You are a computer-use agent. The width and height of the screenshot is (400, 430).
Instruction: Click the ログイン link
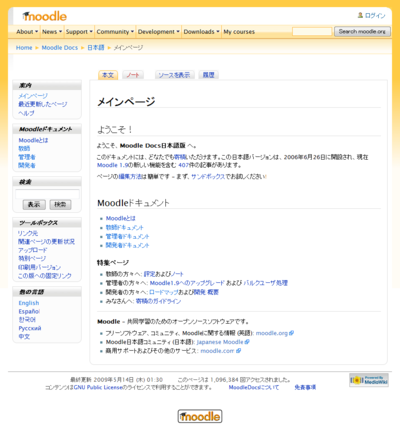(x=375, y=15)
